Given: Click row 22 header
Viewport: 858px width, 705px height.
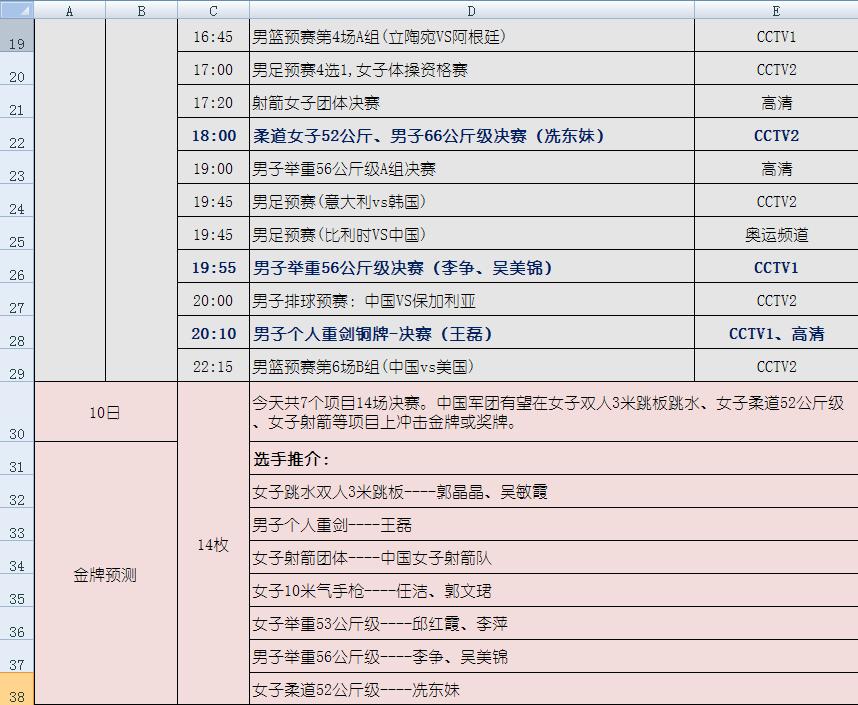Looking at the screenshot, I should point(17,136).
